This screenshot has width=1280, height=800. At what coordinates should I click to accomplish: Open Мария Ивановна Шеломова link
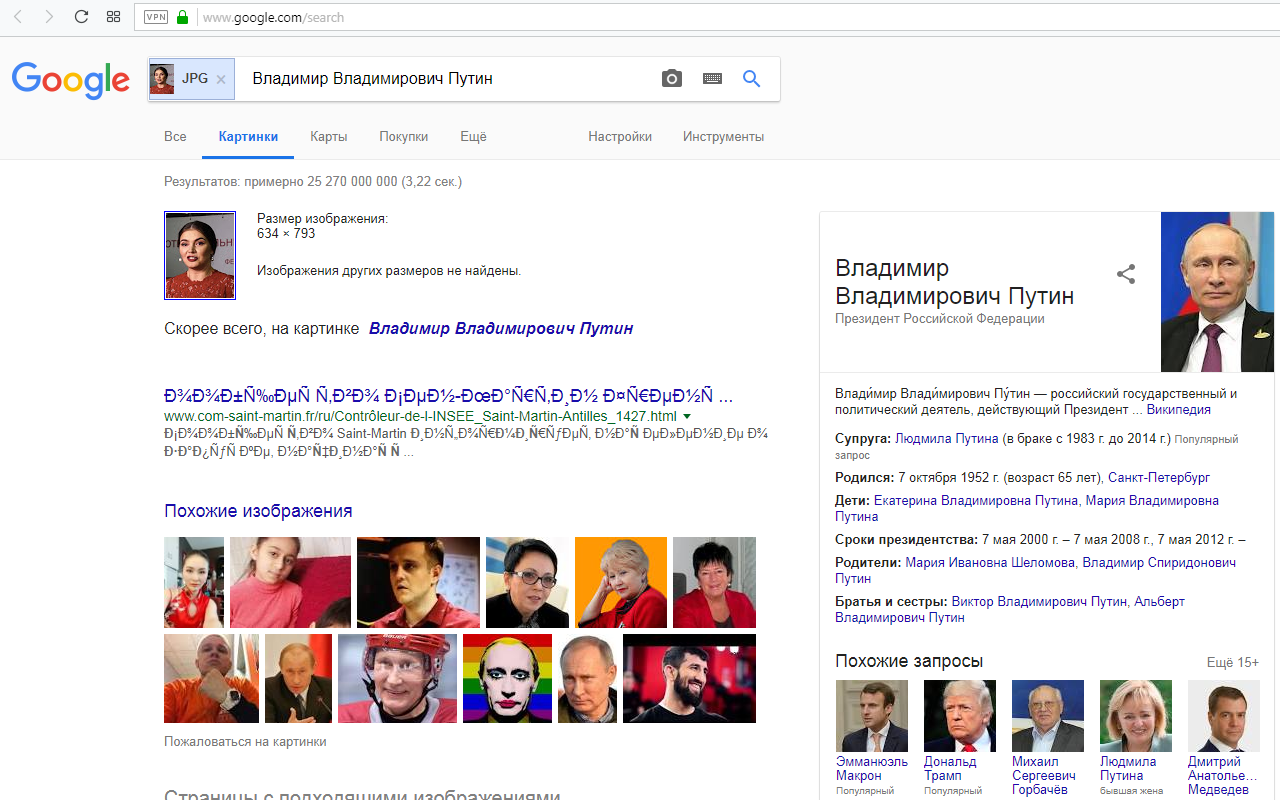[x=990, y=563]
